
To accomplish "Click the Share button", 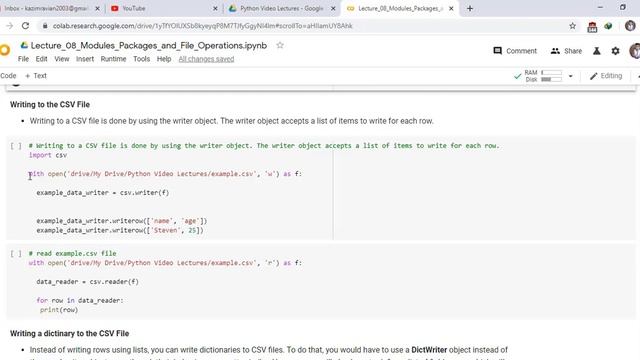I will [x=566, y=51].
